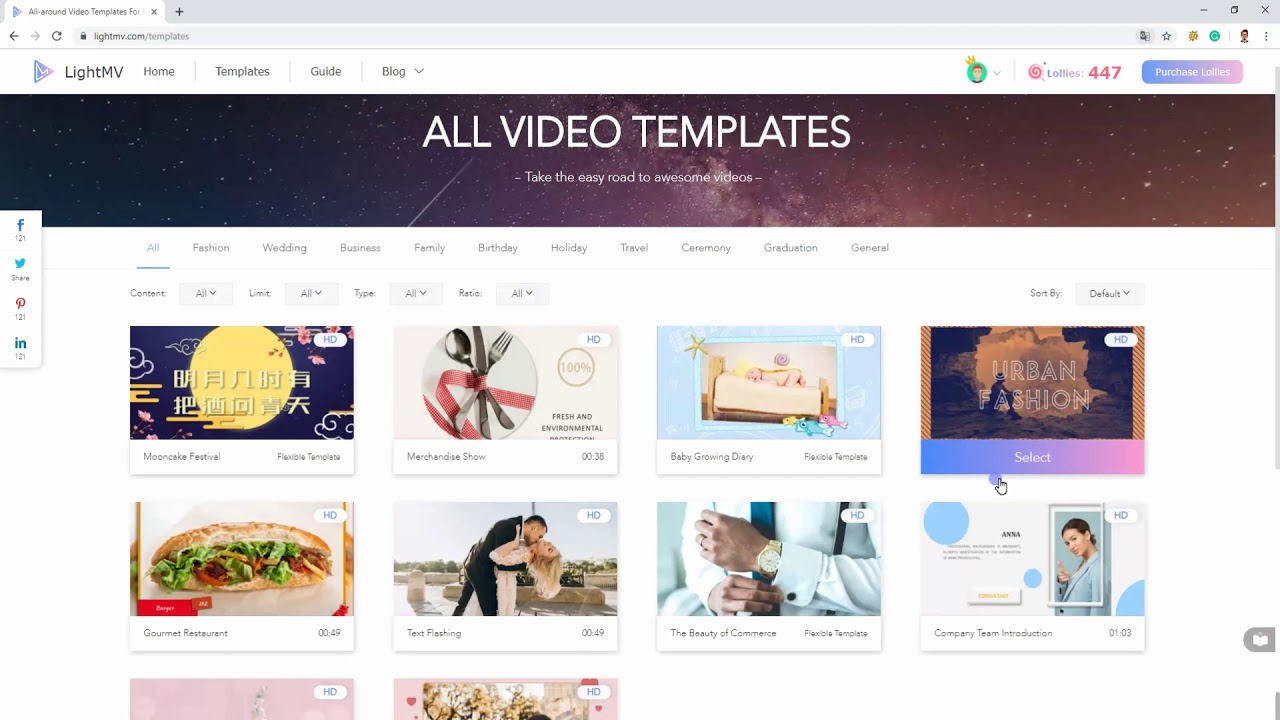The image size is (1280, 720).
Task: Open the Limit filter dropdown
Action: [311, 293]
